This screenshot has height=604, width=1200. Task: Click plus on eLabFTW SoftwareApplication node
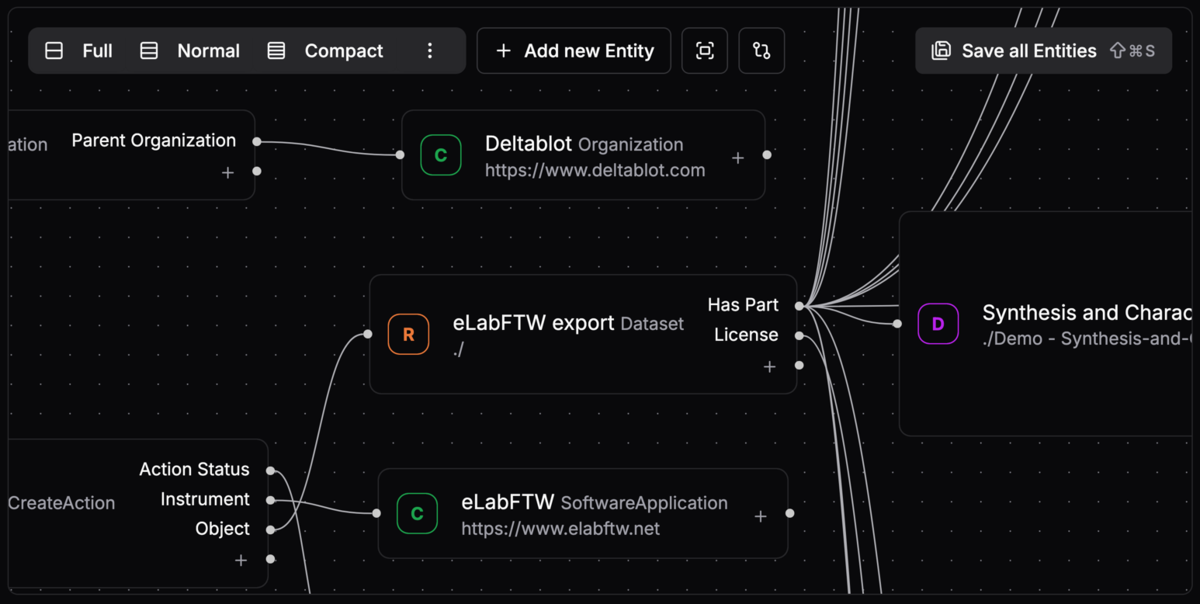tap(760, 516)
